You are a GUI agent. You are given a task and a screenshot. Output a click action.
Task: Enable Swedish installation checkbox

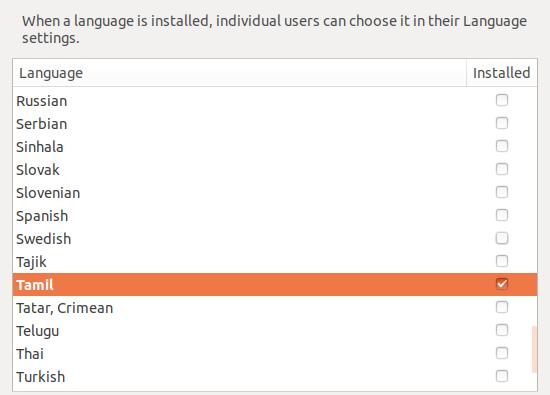coord(502,238)
